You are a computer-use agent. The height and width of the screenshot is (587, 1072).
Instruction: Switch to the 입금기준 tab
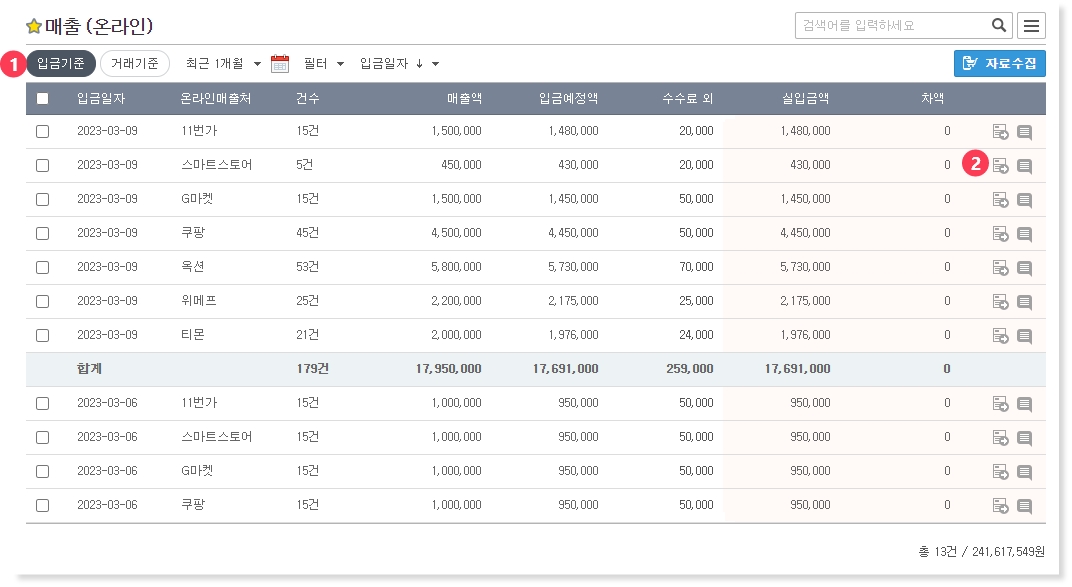61,64
